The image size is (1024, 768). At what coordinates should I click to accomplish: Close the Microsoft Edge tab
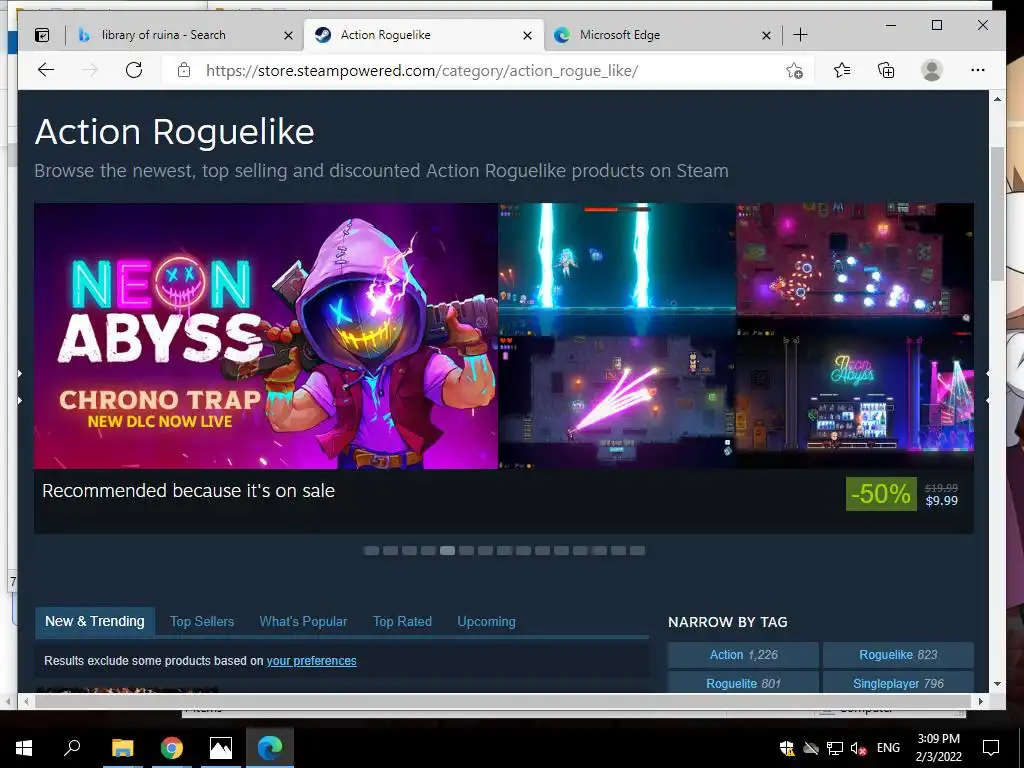pyautogui.click(x=767, y=35)
